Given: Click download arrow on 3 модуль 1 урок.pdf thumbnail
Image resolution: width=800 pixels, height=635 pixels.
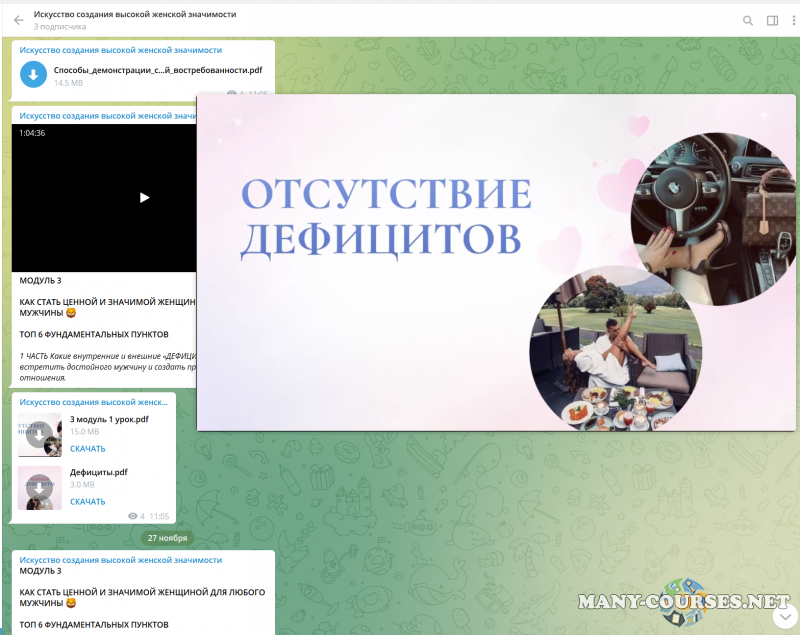Looking at the screenshot, I should coord(40,436).
